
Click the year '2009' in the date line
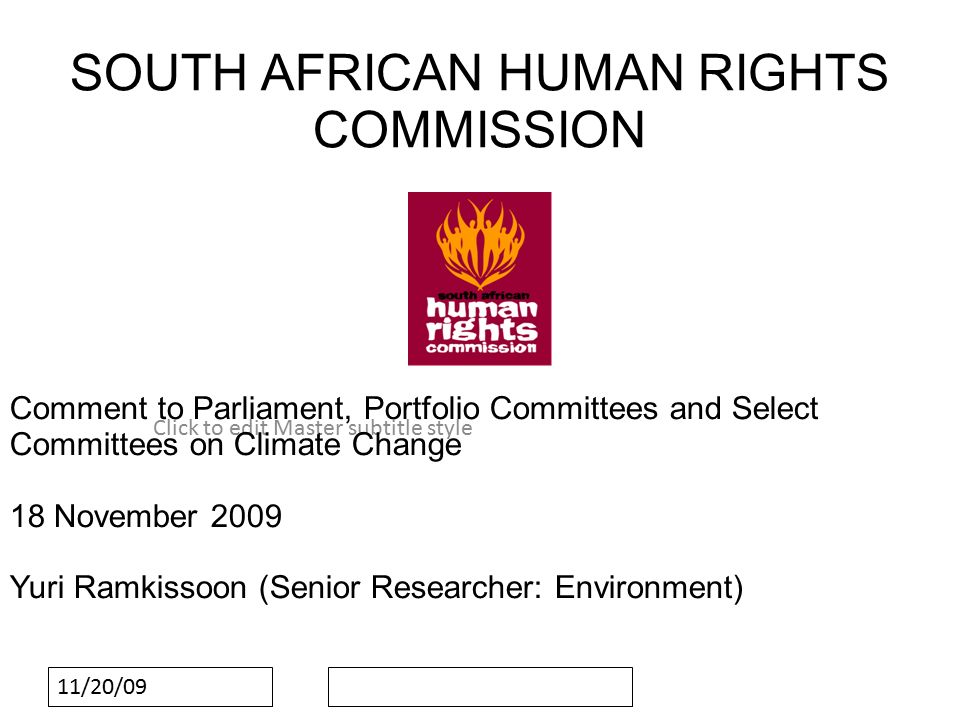tap(246, 516)
